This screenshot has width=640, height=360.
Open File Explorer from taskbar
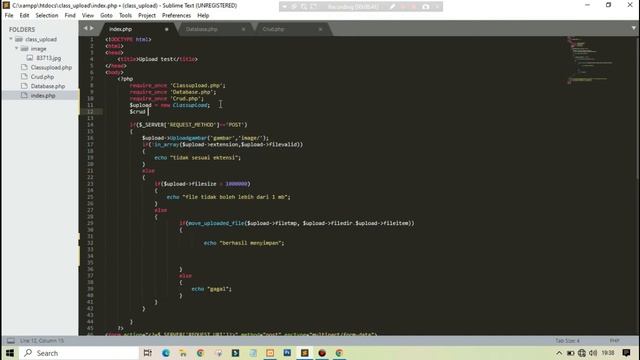click(x=183, y=353)
